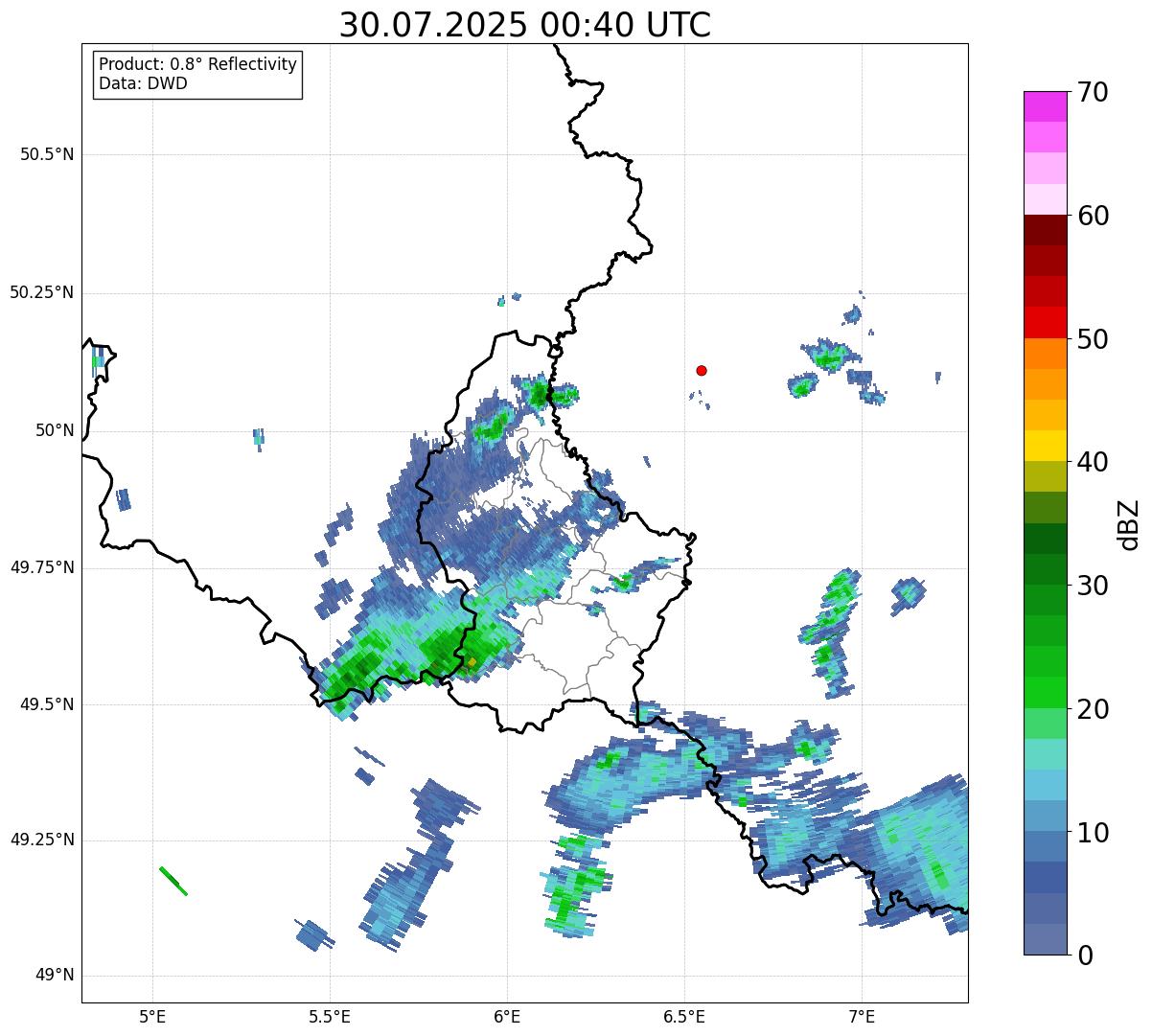Screen dimensions: 1152x1036
Task: Click the colorbar tick label 10
Action: 1093,833
